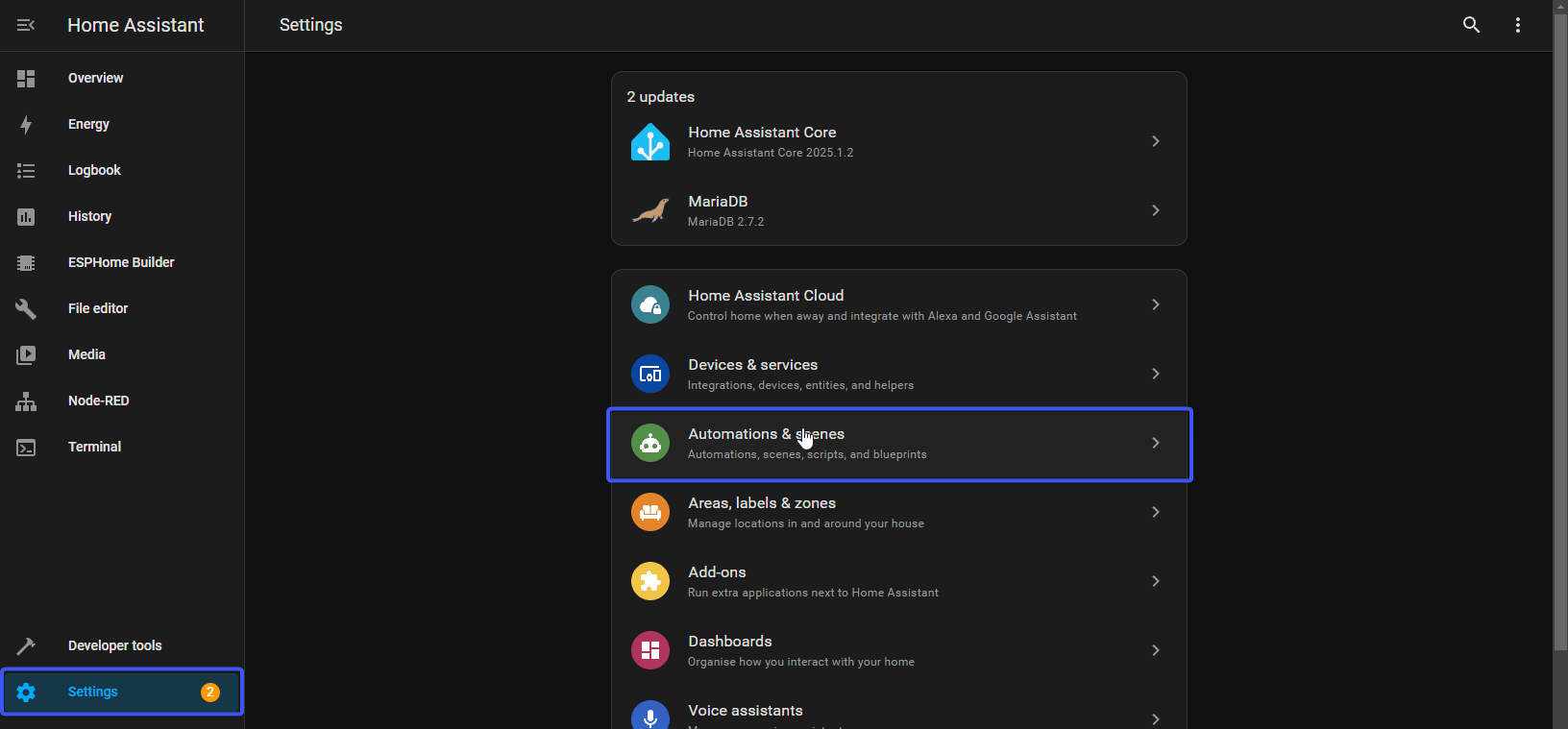1568x729 pixels.
Task: Click the MariaDB seal icon
Action: 650,211
